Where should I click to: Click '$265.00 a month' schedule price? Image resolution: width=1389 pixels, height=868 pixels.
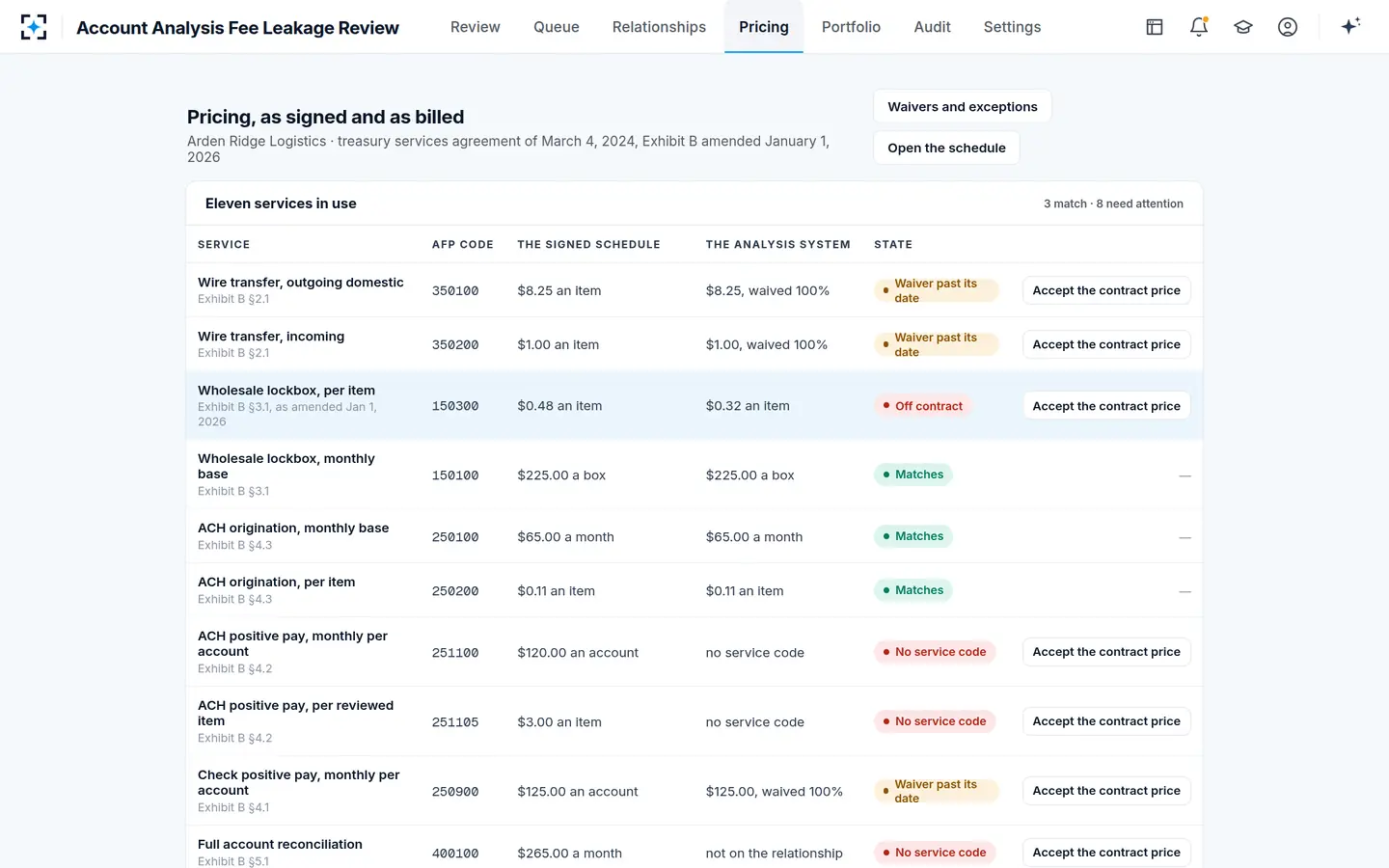click(x=569, y=854)
